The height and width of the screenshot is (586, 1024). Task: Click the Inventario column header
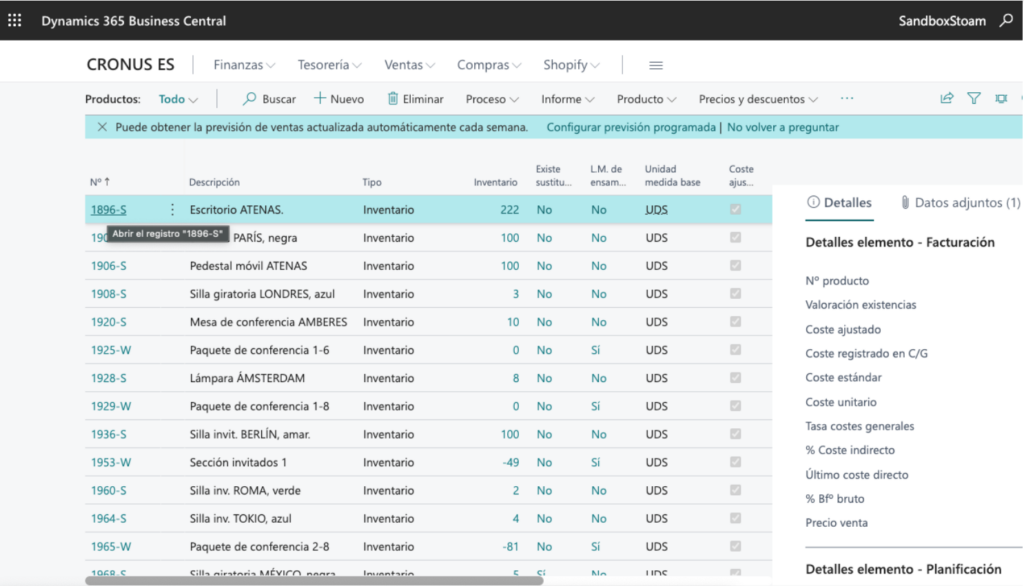pyautogui.click(x=496, y=182)
